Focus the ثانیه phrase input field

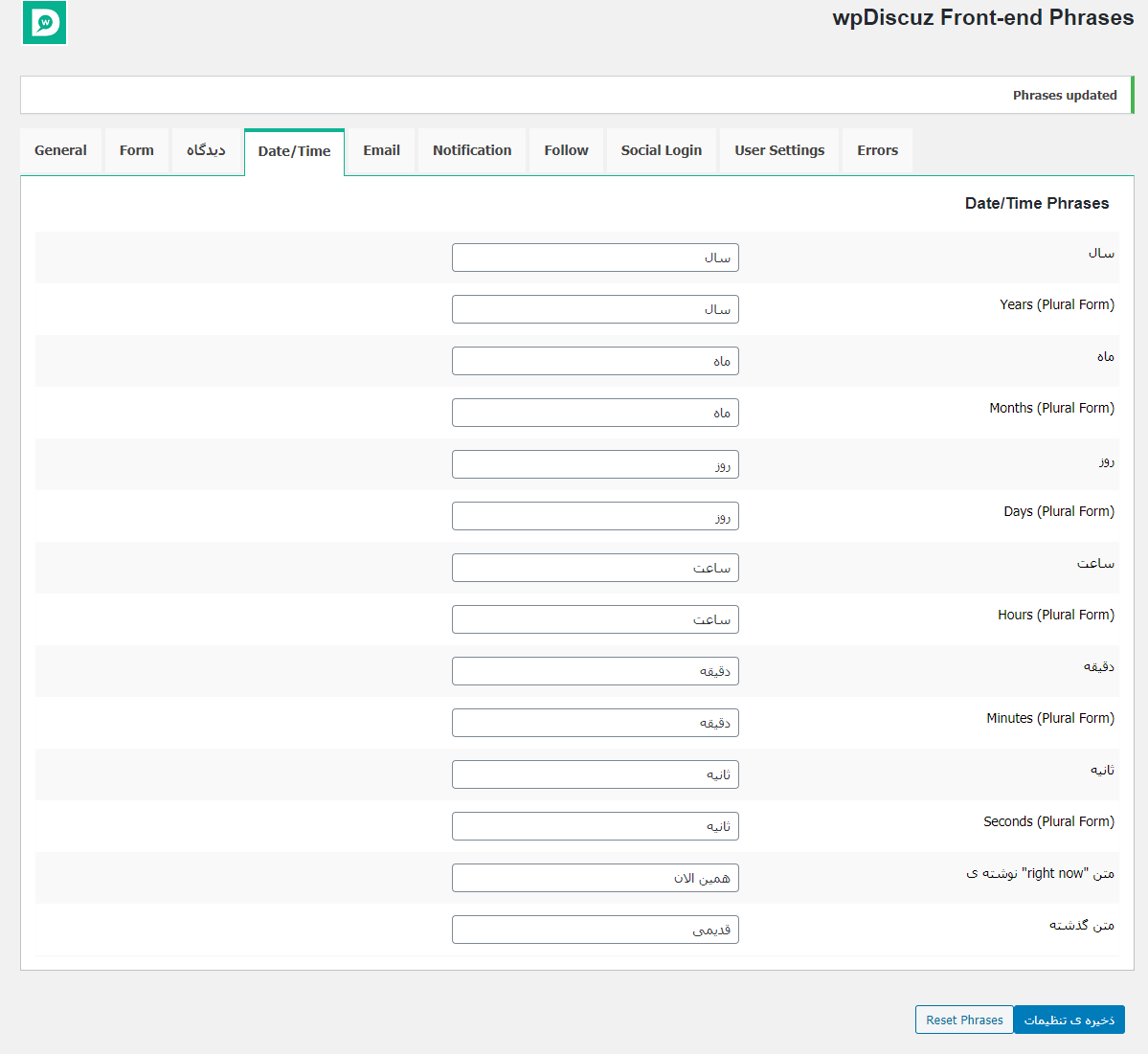pyautogui.click(x=596, y=774)
